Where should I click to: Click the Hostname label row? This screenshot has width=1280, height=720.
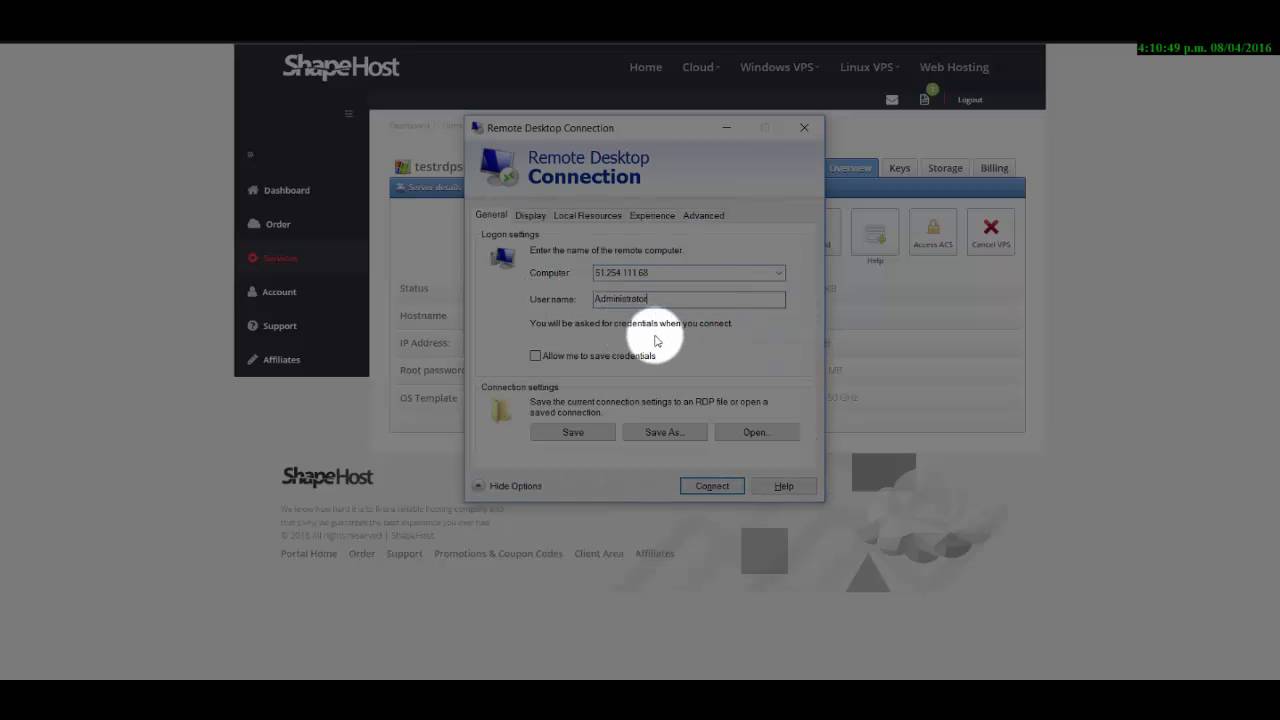coord(423,316)
